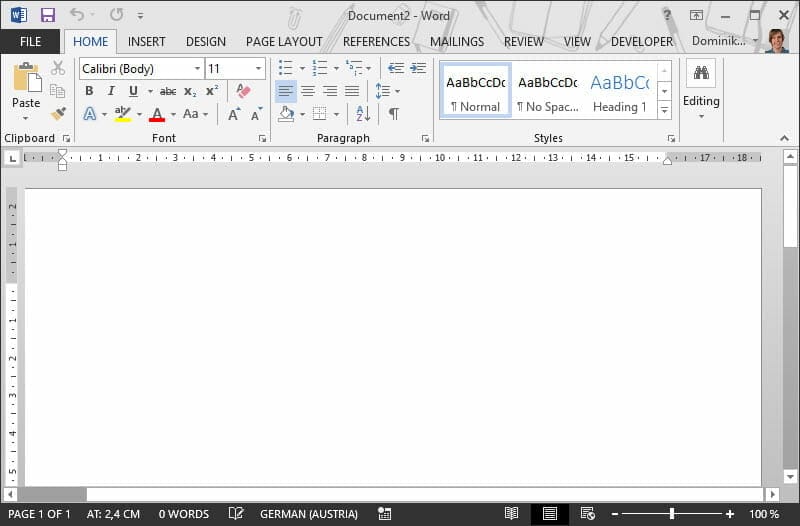800x526 pixels.
Task: Switch to the INSERT ribbon tab
Action: point(147,42)
